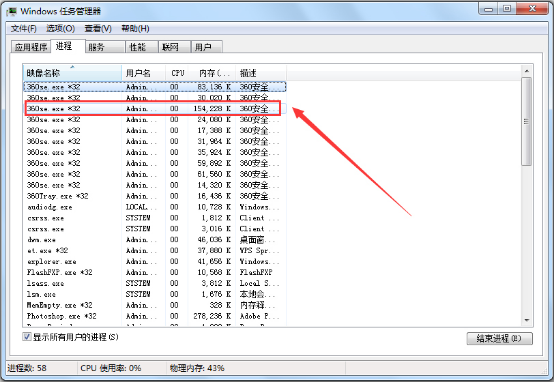Screen dimensions: 554x382
Task: Sort processes by 用户名 column header
Action: pyautogui.click(x=143, y=73)
